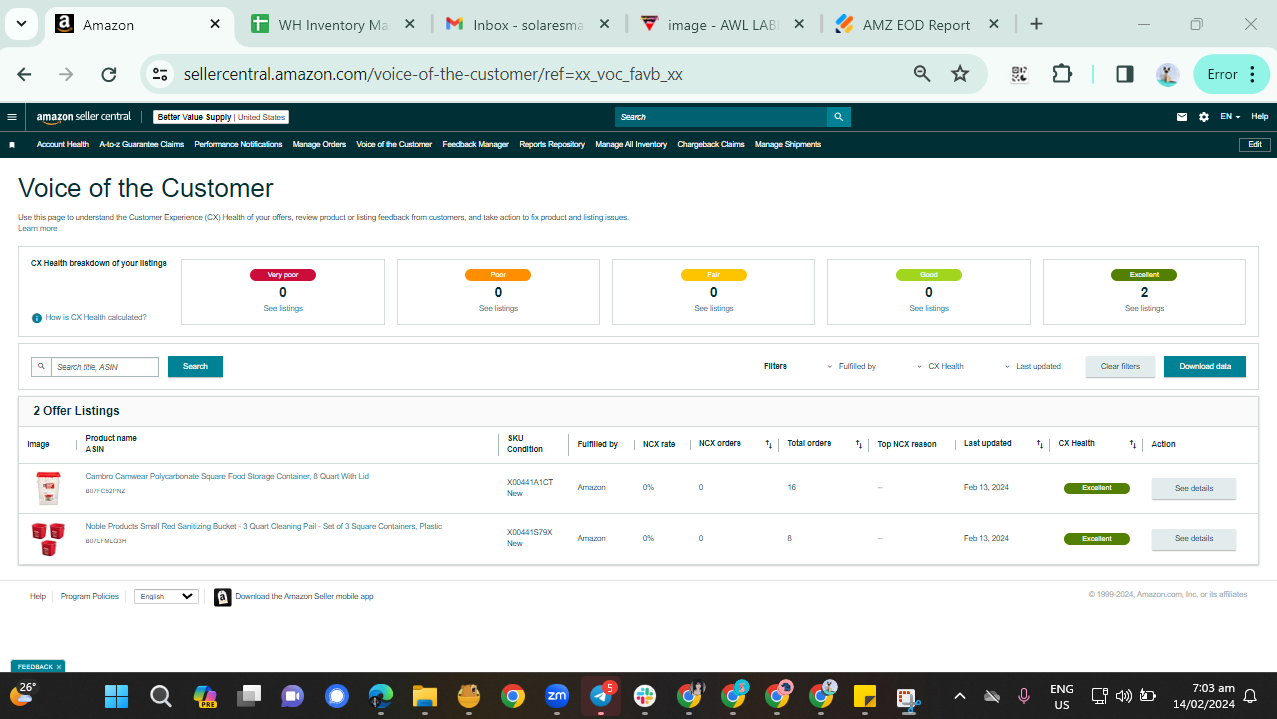Open Slack from the taskbar
This screenshot has height=719, width=1277.
[x=646, y=696]
